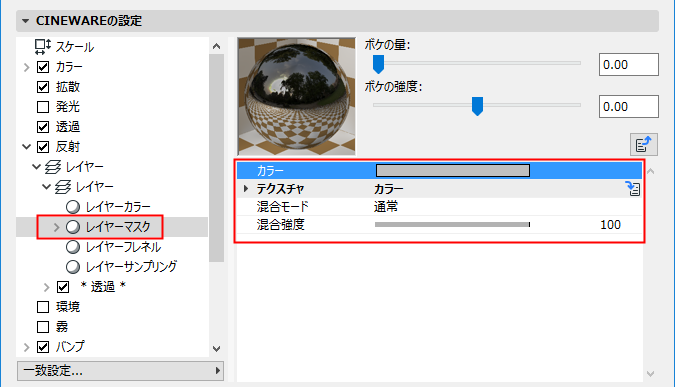Enable the 発光 channel checkbox

43,107
